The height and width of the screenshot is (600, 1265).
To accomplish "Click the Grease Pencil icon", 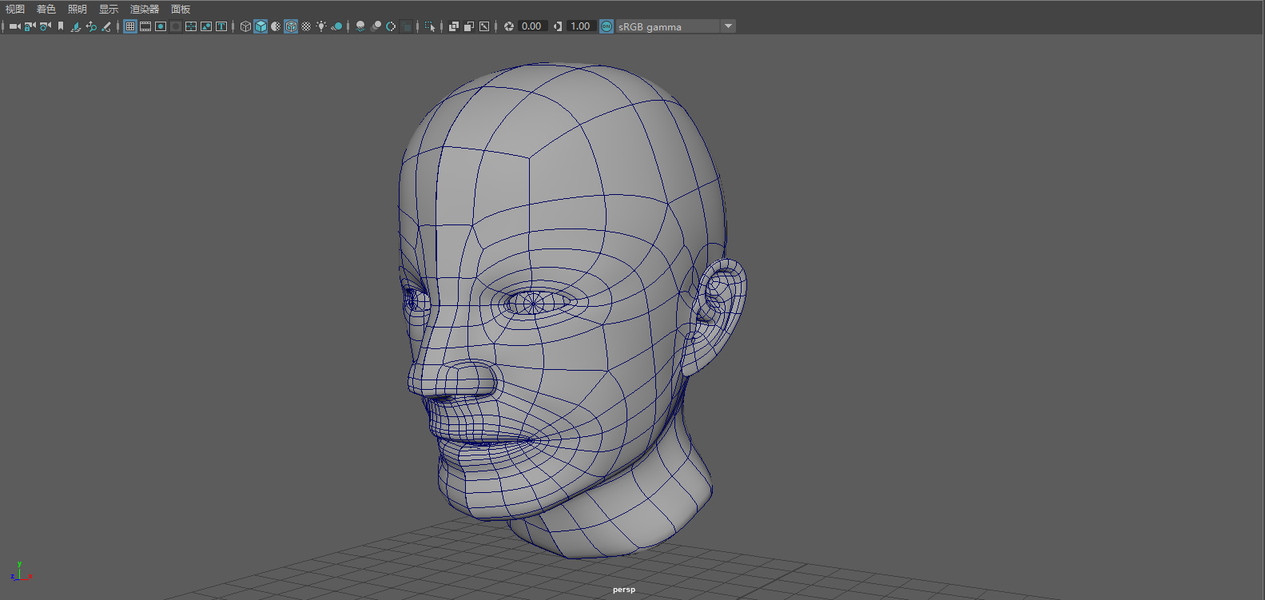I will [x=106, y=26].
